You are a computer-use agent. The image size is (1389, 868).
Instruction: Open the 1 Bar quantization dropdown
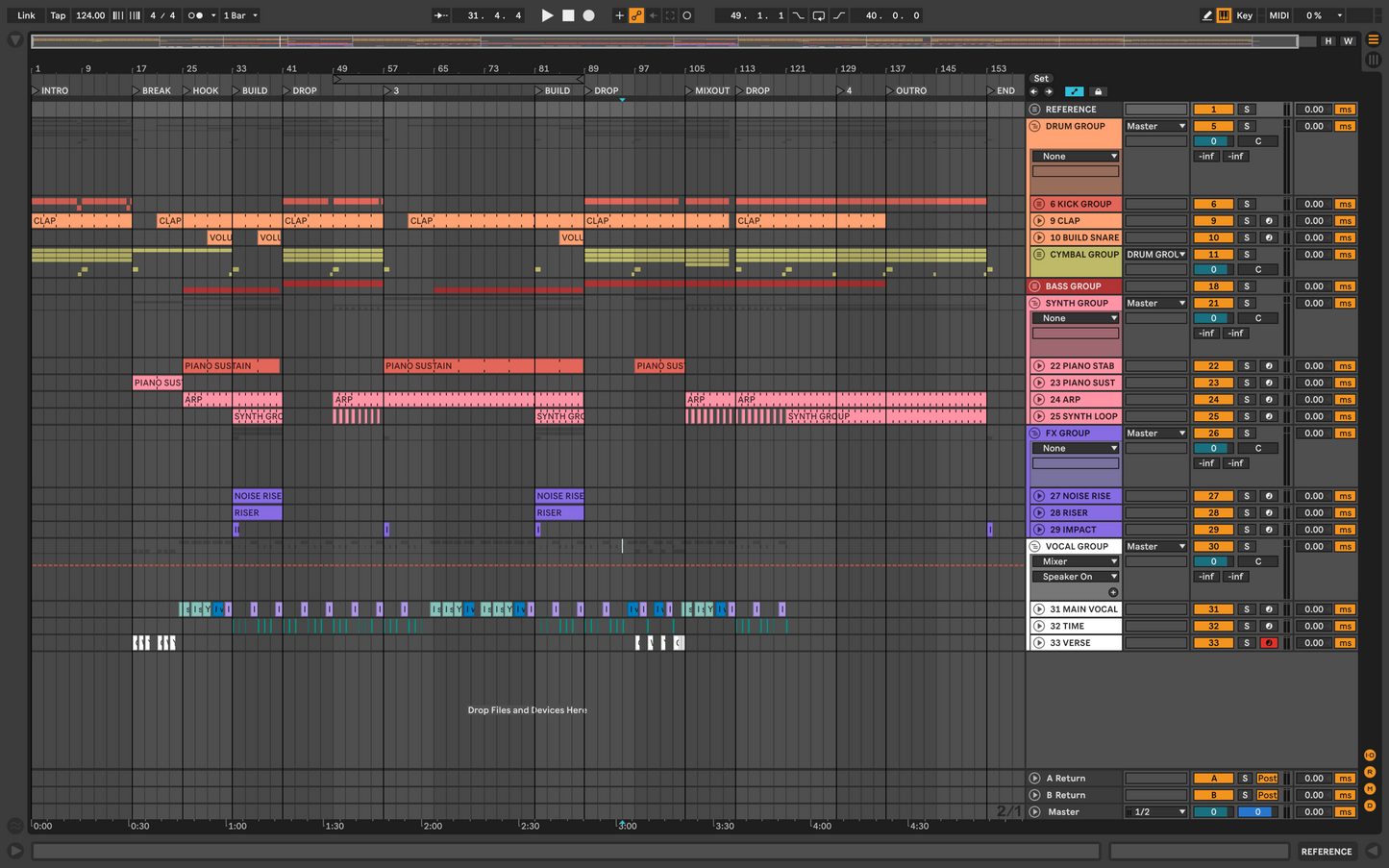pyautogui.click(x=240, y=15)
